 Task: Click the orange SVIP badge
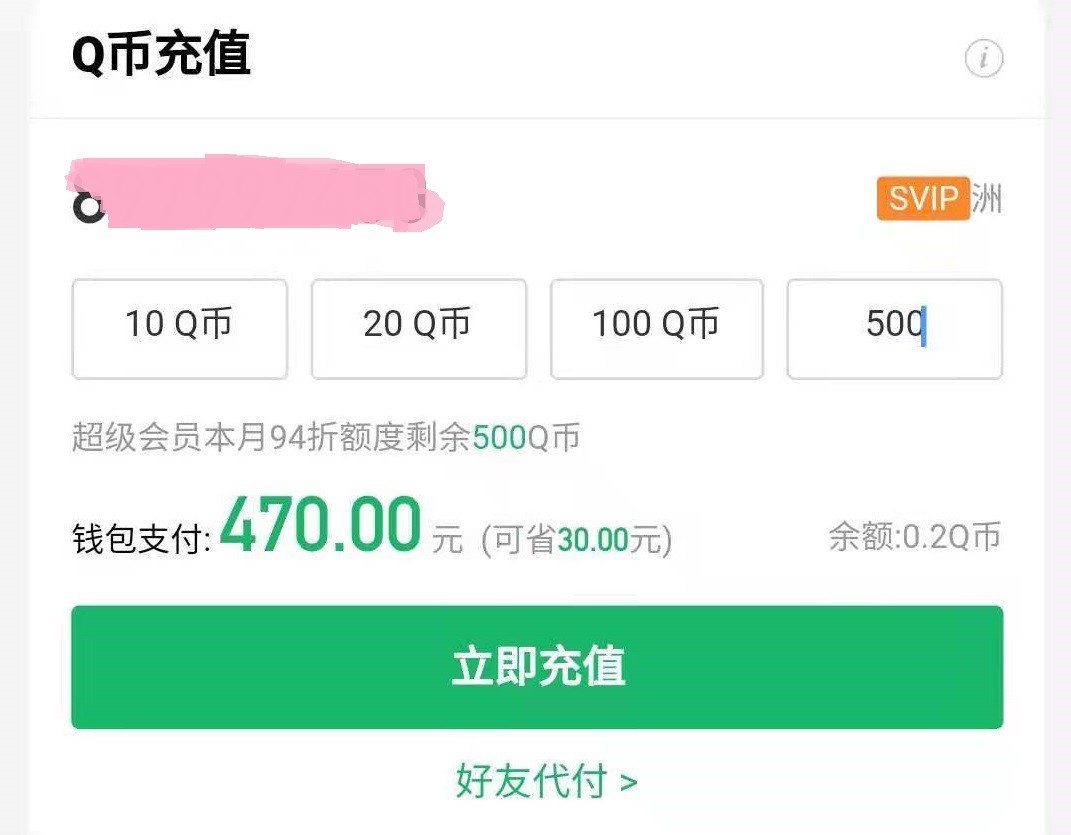click(923, 199)
